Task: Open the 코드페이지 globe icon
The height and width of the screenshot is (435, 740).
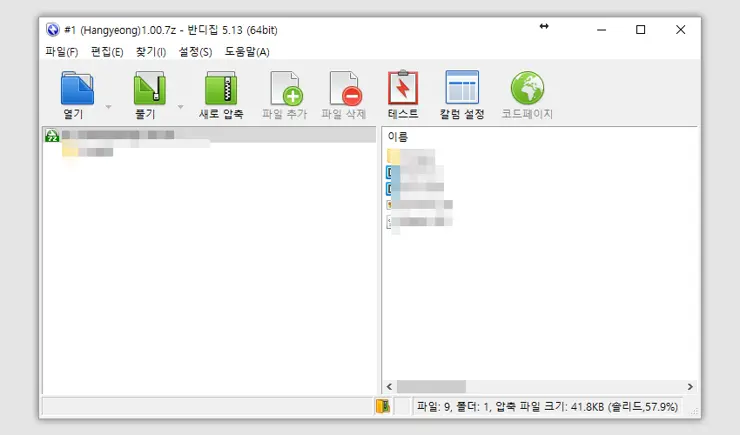Action: tap(527, 88)
